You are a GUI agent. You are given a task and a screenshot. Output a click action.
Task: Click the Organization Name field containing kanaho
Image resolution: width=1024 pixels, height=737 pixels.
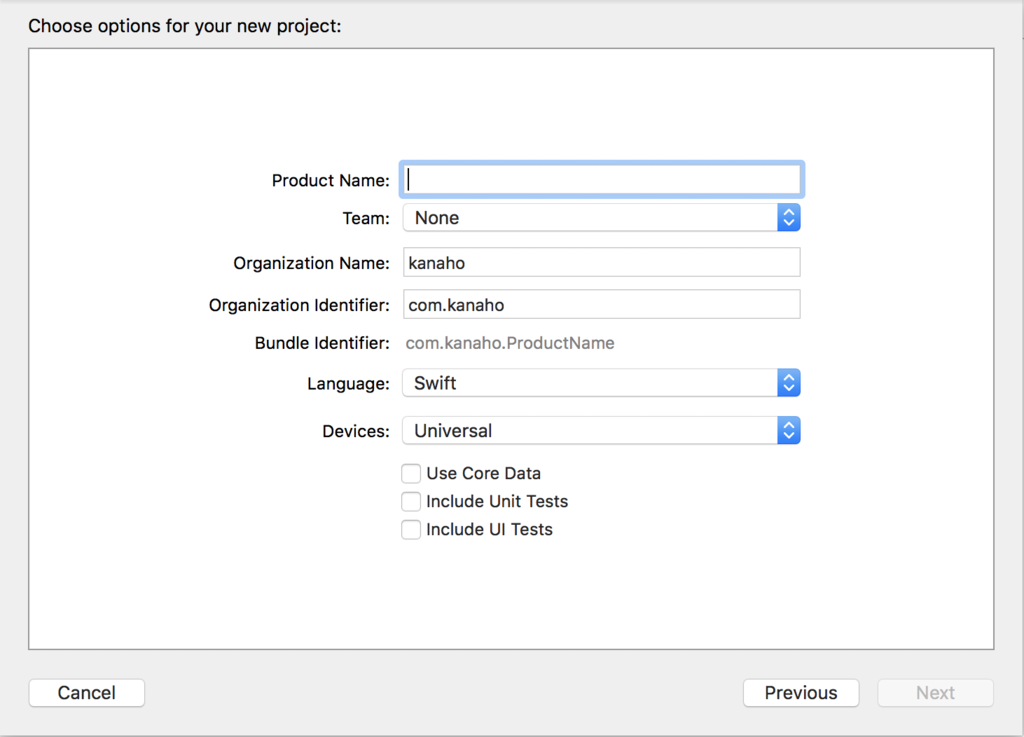click(601, 263)
